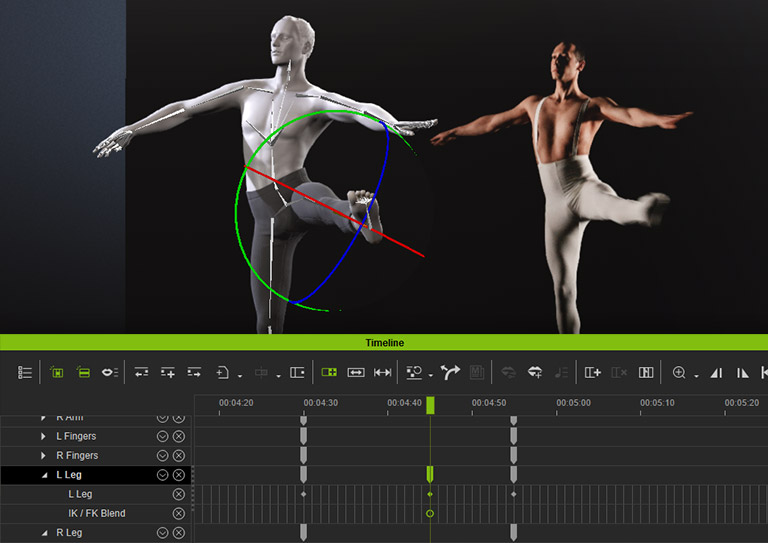Toggle the green frame-select box button
Screen dimensions: 768x543
pos(57,372)
